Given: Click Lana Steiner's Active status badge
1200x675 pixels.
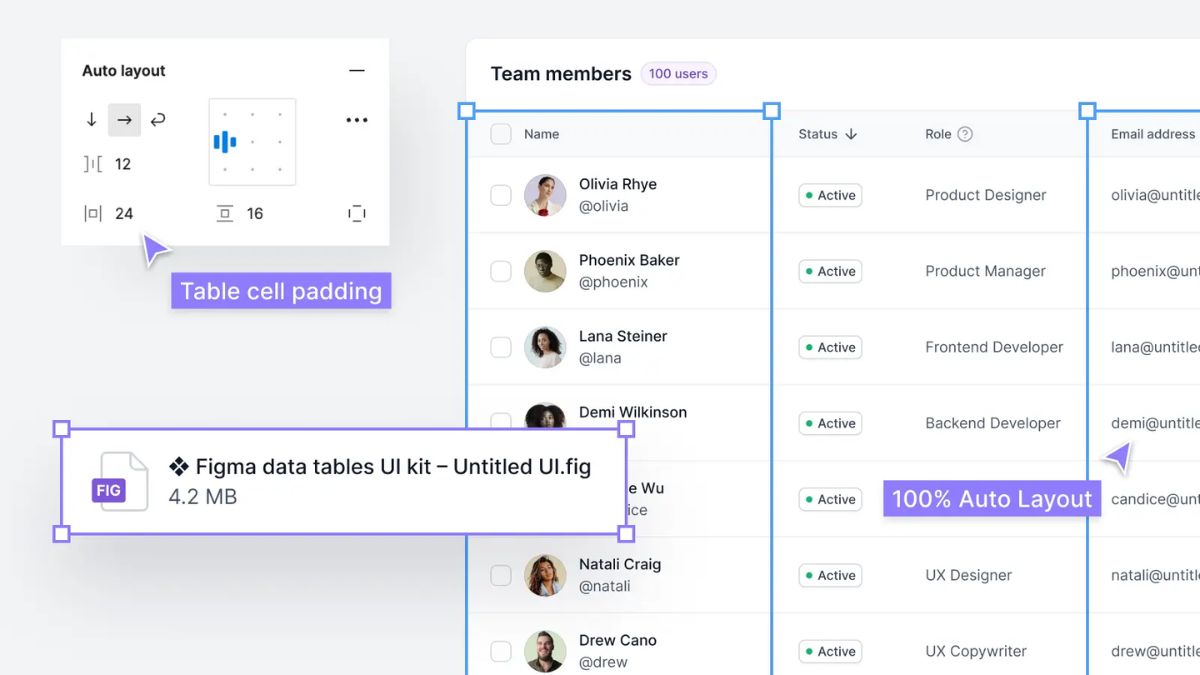Looking at the screenshot, I should (830, 347).
